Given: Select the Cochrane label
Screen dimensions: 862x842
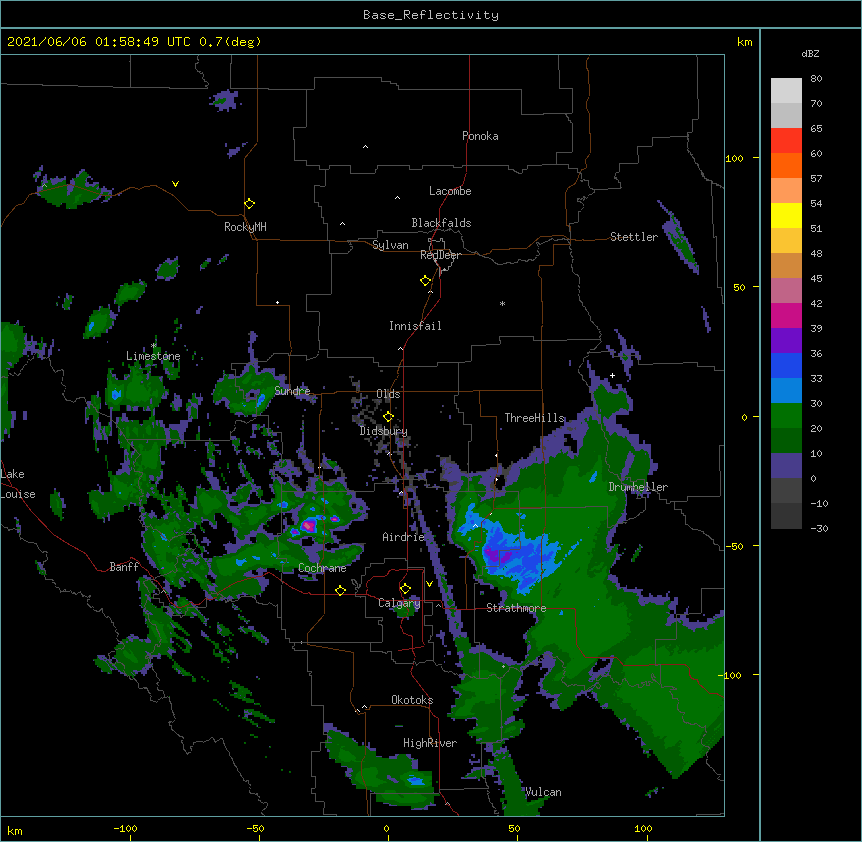Looking at the screenshot, I should pos(322,568).
